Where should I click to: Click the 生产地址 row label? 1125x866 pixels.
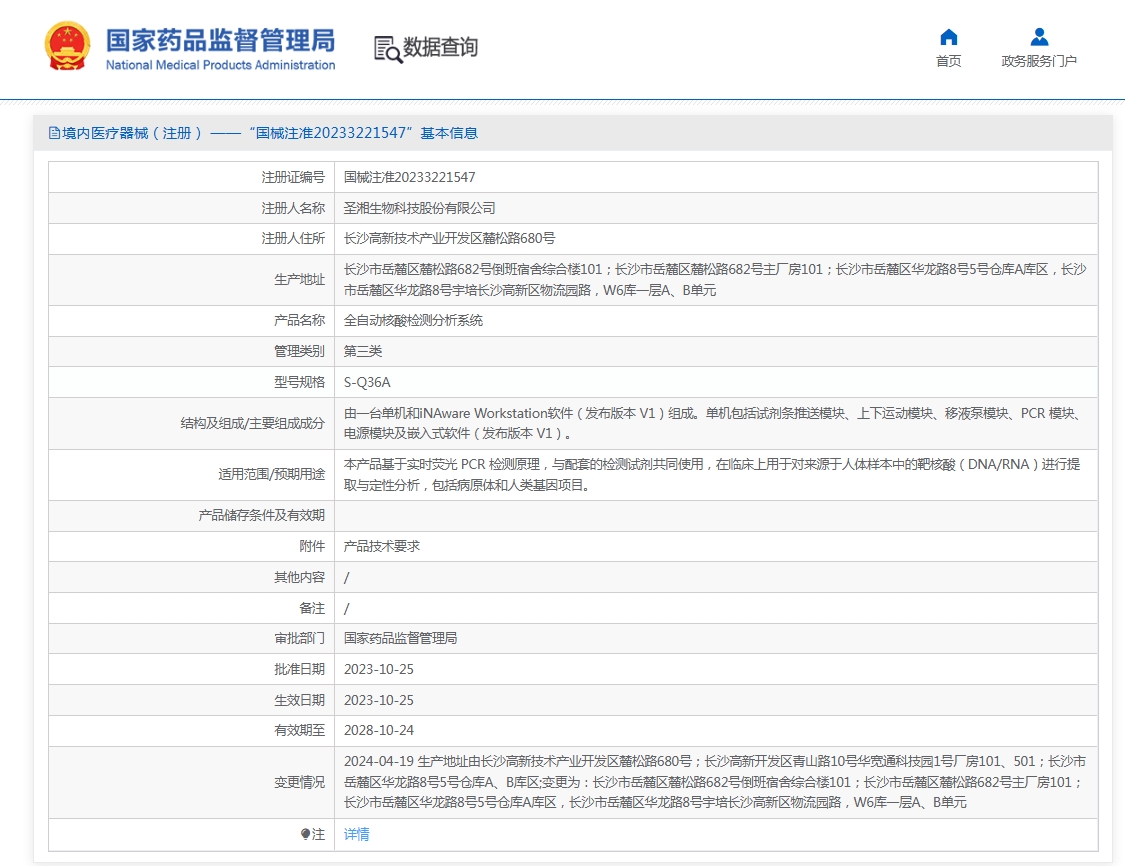(x=299, y=279)
